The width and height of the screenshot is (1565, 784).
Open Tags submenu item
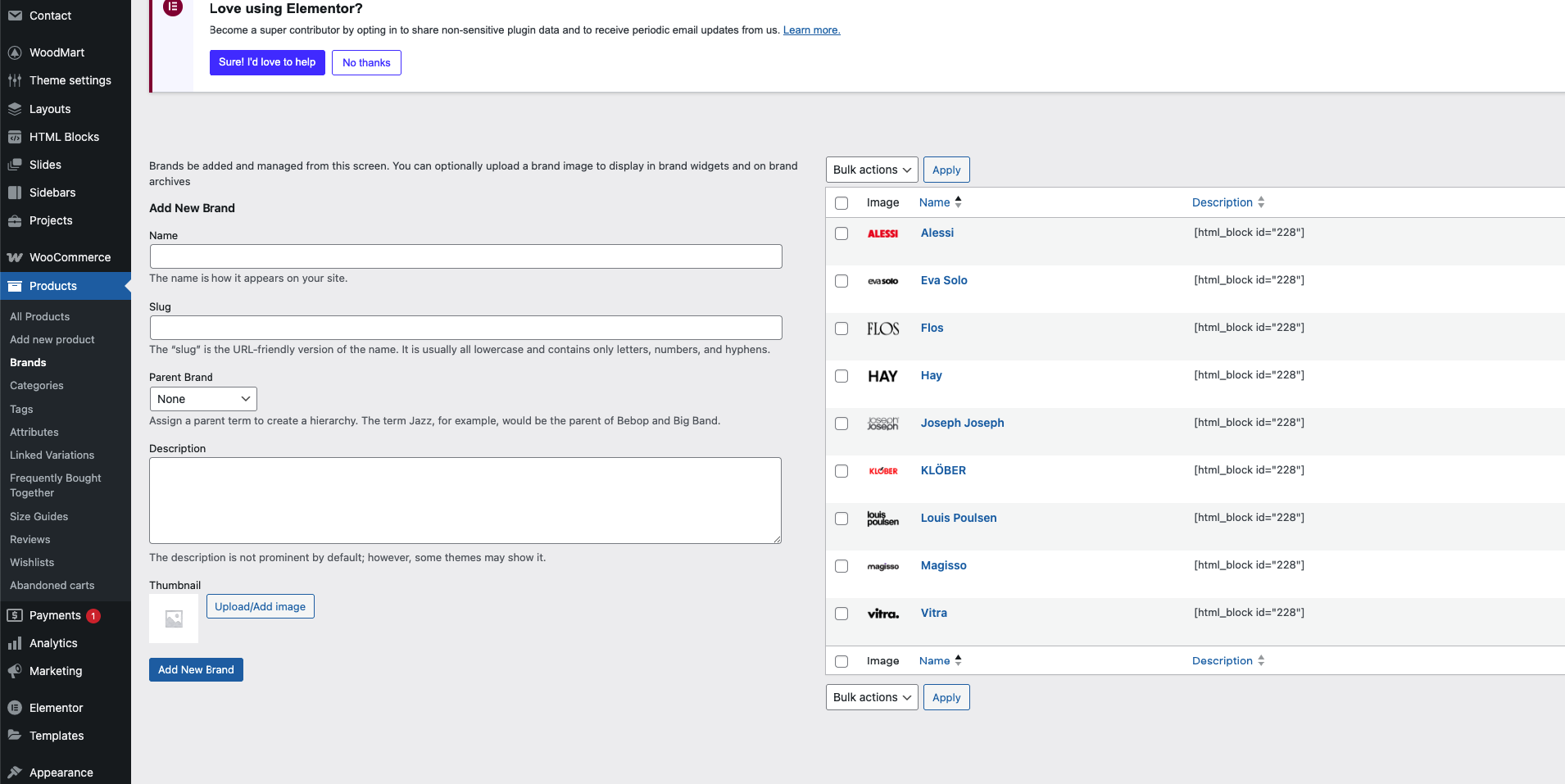(21, 409)
